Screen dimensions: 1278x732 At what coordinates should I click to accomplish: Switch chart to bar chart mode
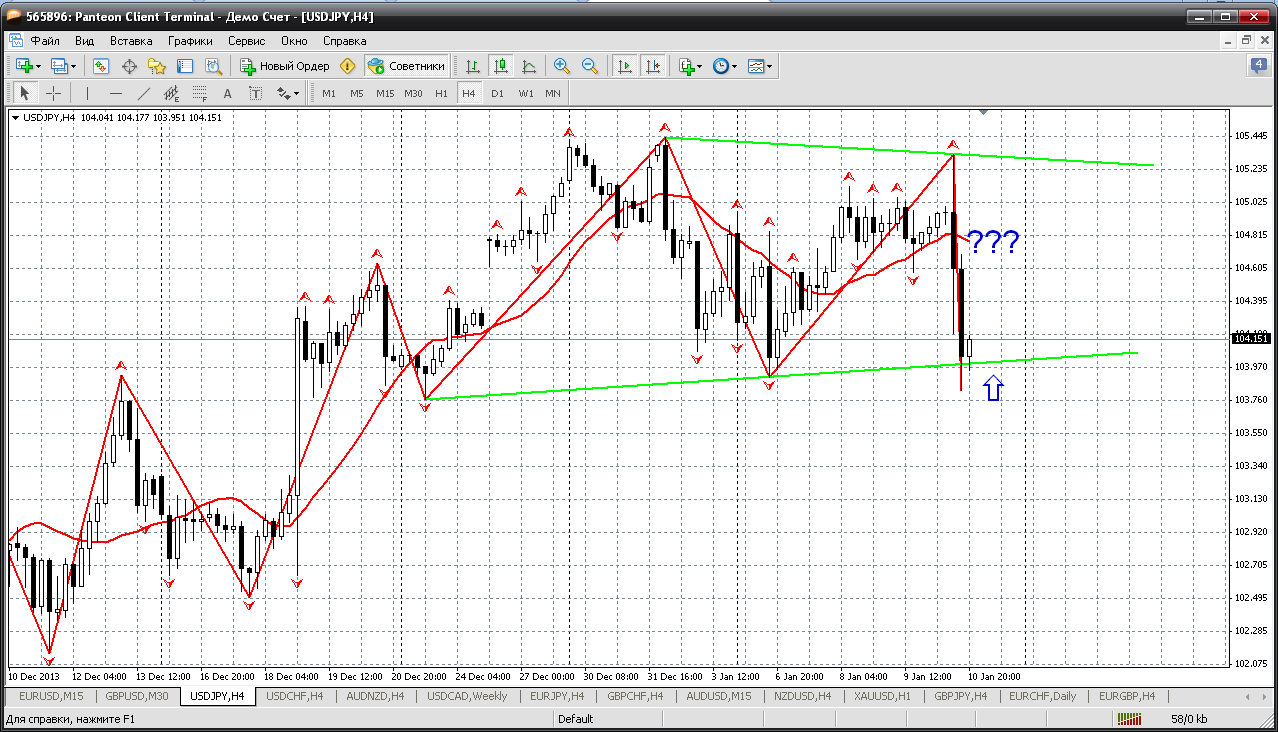pos(473,66)
